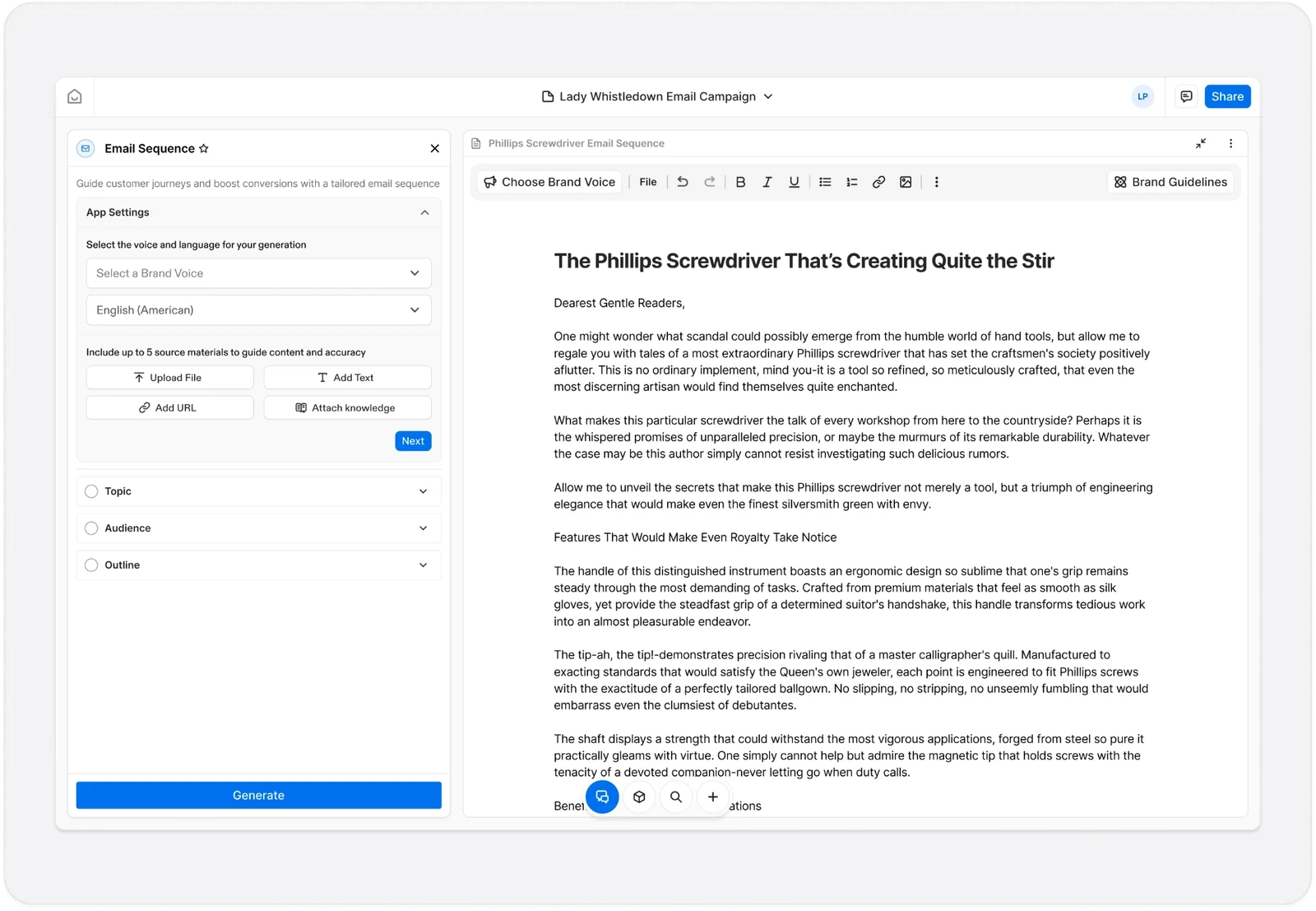Click the Phillips Screwdriver Email Sequence title
The width and height of the screenshot is (1316, 911).
point(576,143)
